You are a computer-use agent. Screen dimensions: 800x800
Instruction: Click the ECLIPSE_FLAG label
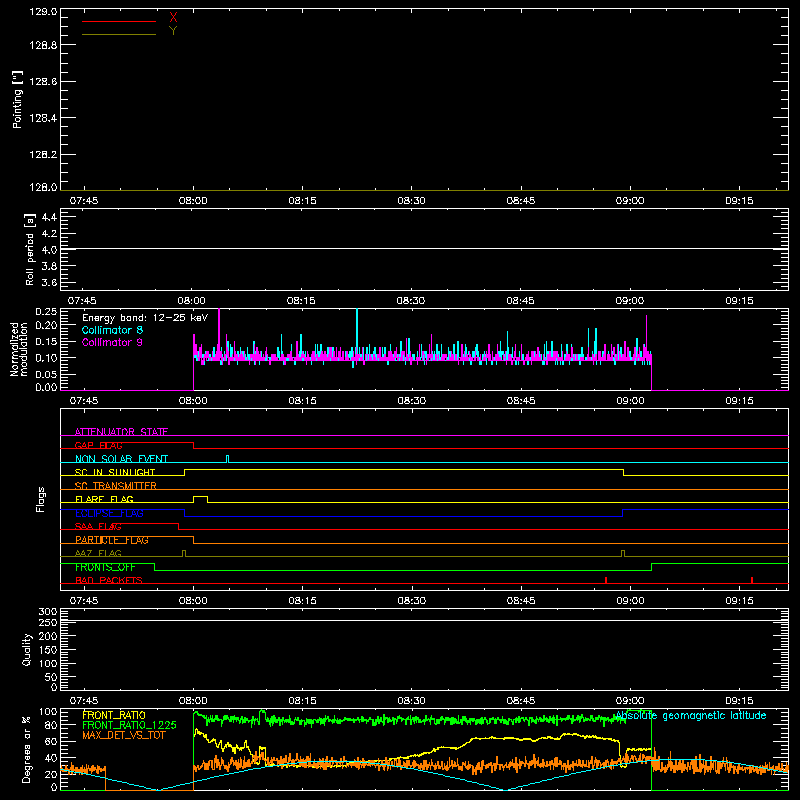tap(109, 513)
